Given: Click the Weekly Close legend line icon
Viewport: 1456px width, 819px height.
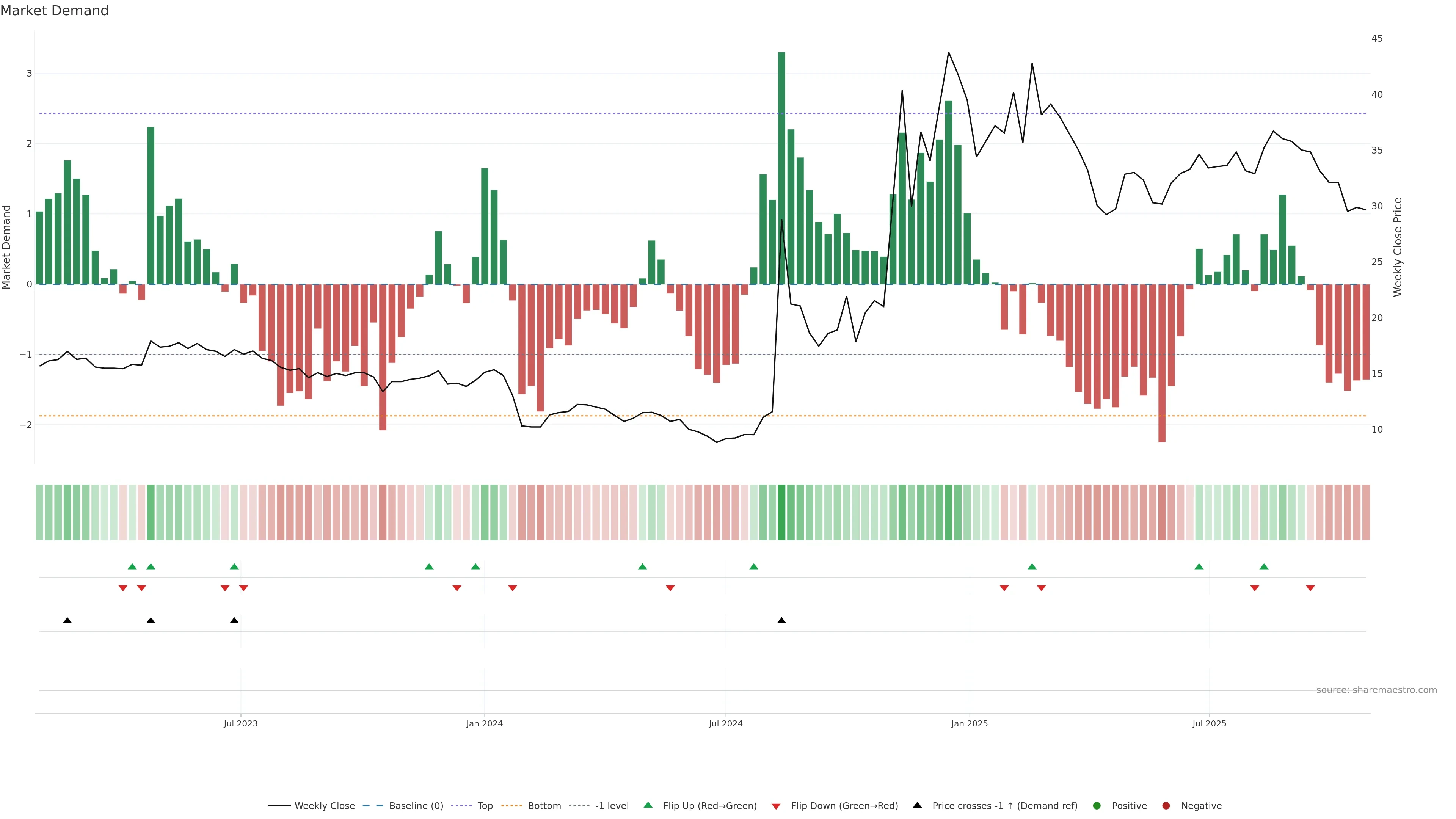Looking at the screenshot, I should tap(279, 805).
